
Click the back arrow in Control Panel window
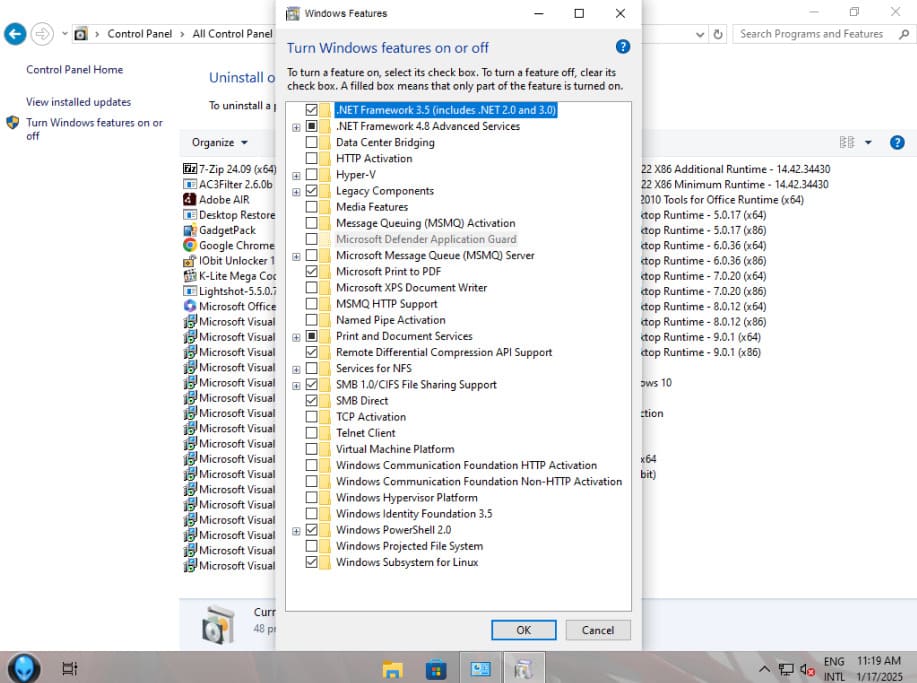pos(15,34)
